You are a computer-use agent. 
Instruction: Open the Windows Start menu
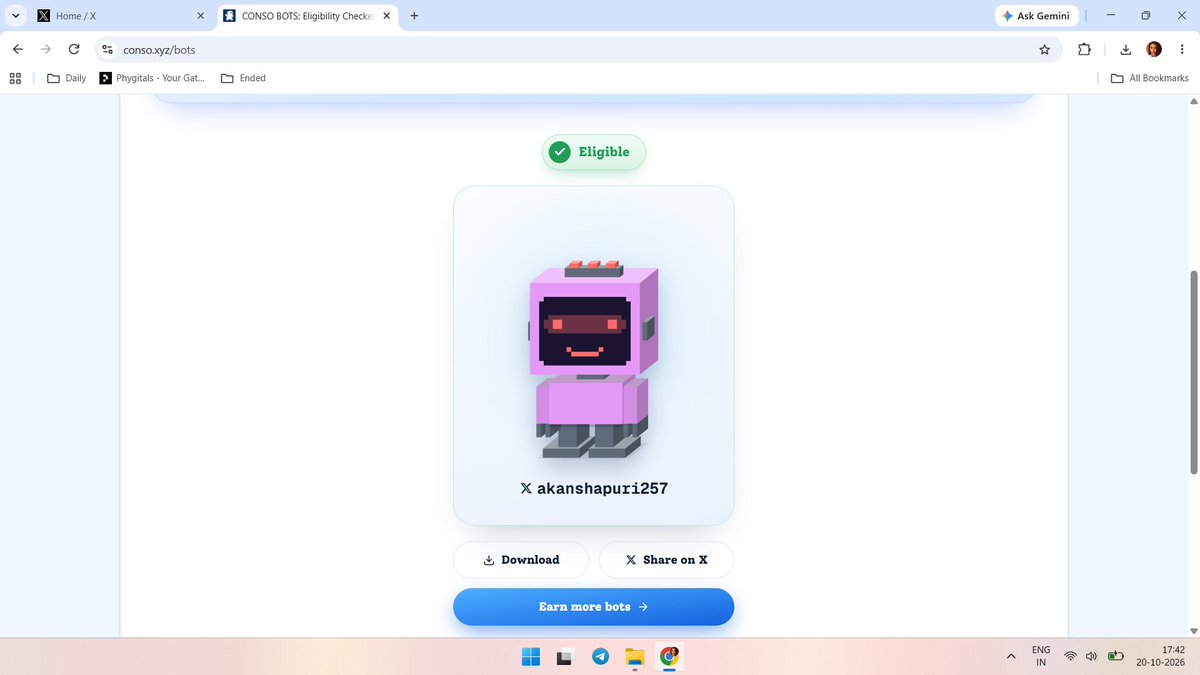pyautogui.click(x=530, y=657)
